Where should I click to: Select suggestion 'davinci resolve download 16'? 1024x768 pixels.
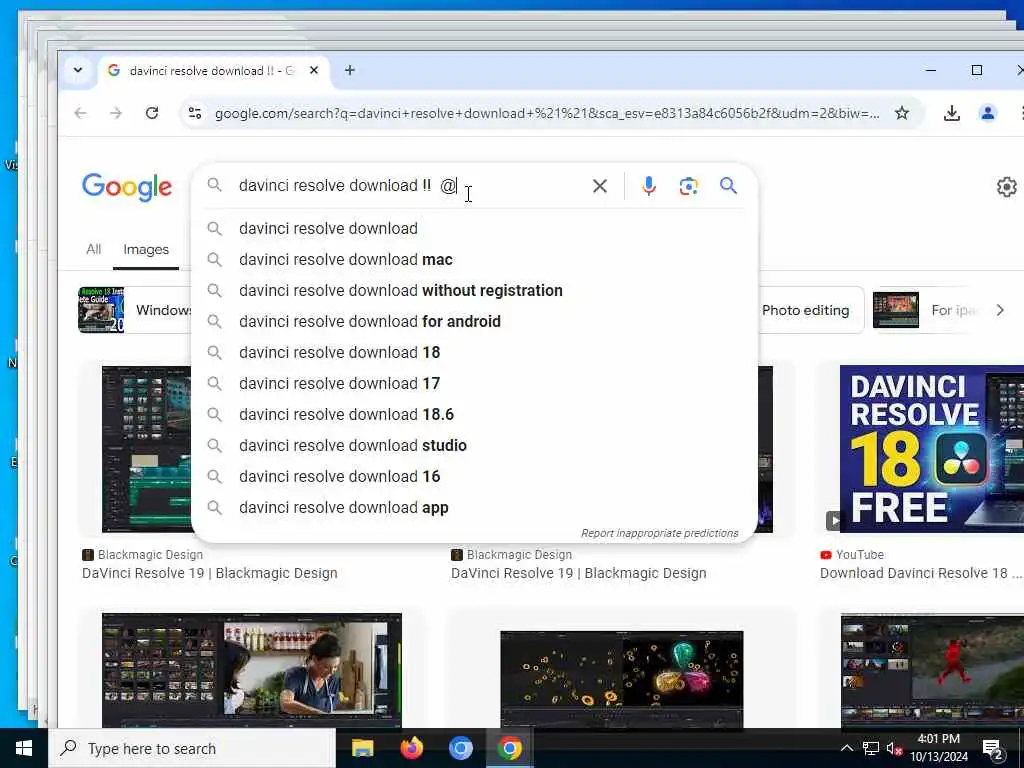[x=475, y=477]
